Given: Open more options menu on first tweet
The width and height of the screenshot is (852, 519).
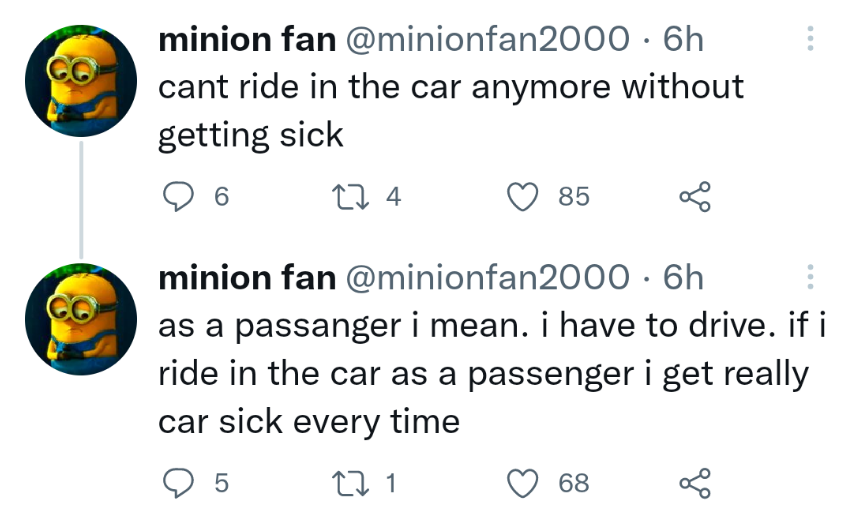Looking at the screenshot, I should [810, 39].
